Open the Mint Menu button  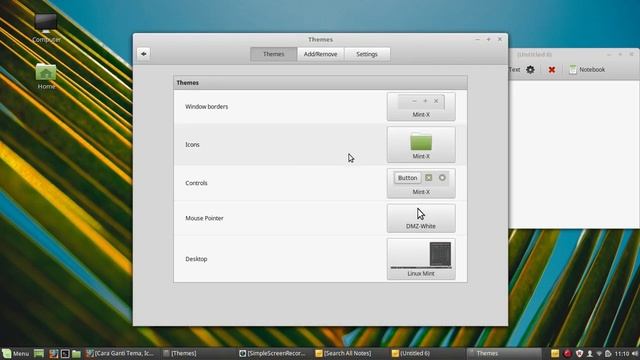click(x=16, y=353)
